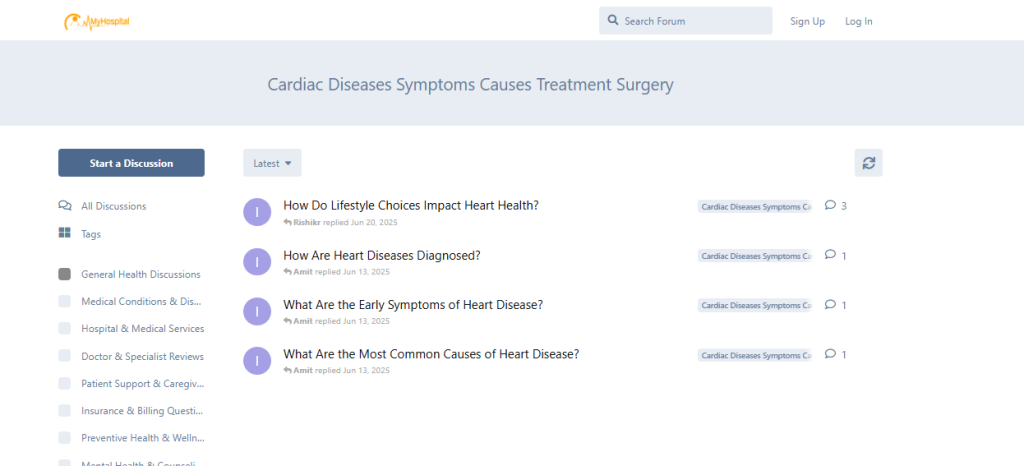This screenshot has width=1024, height=466.
Task: Click reply count icon on Early Symptoms discussion
Action: 830,305
